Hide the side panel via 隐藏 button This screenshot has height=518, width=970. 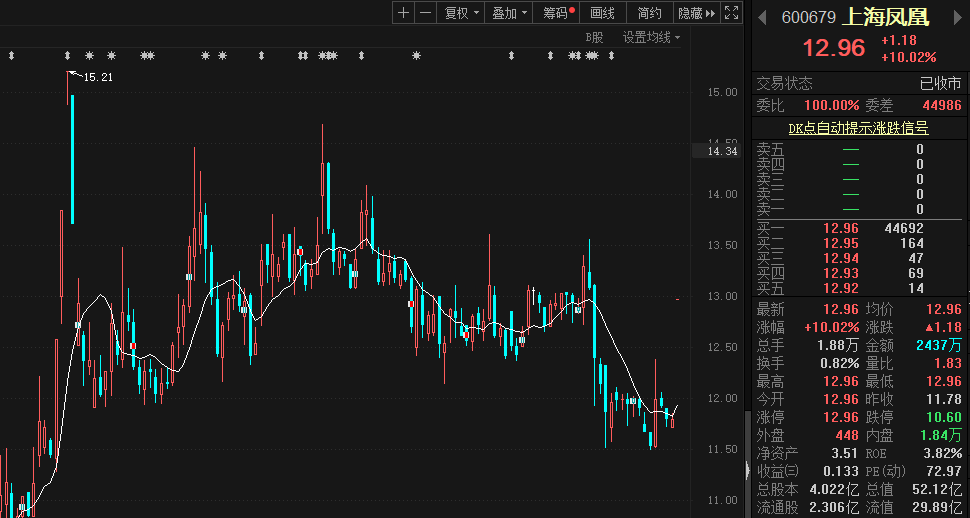coord(696,13)
